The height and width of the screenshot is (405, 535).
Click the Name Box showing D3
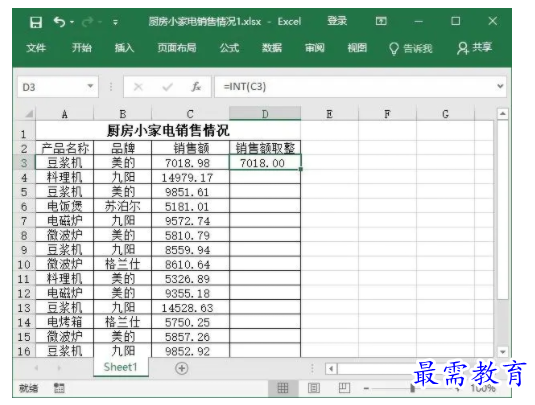pyautogui.click(x=51, y=87)
